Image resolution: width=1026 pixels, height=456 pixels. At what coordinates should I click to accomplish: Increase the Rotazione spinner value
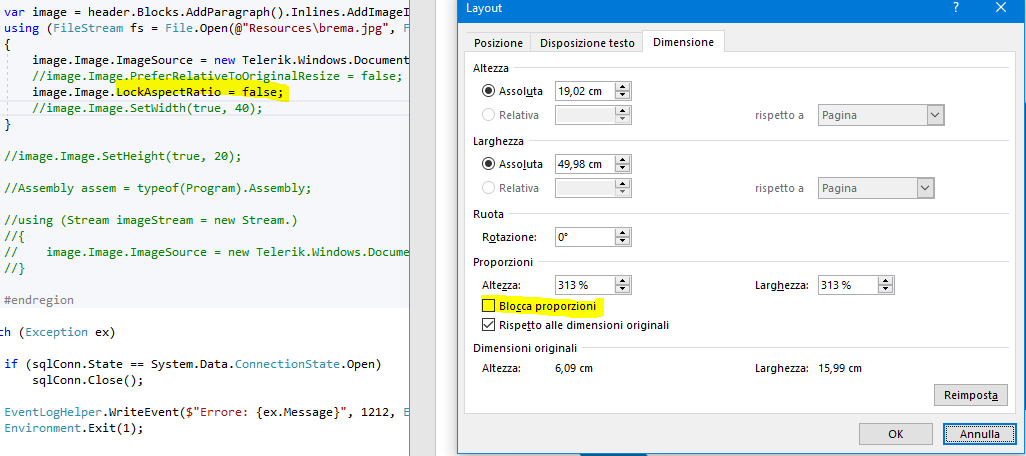tap(622, 232)
